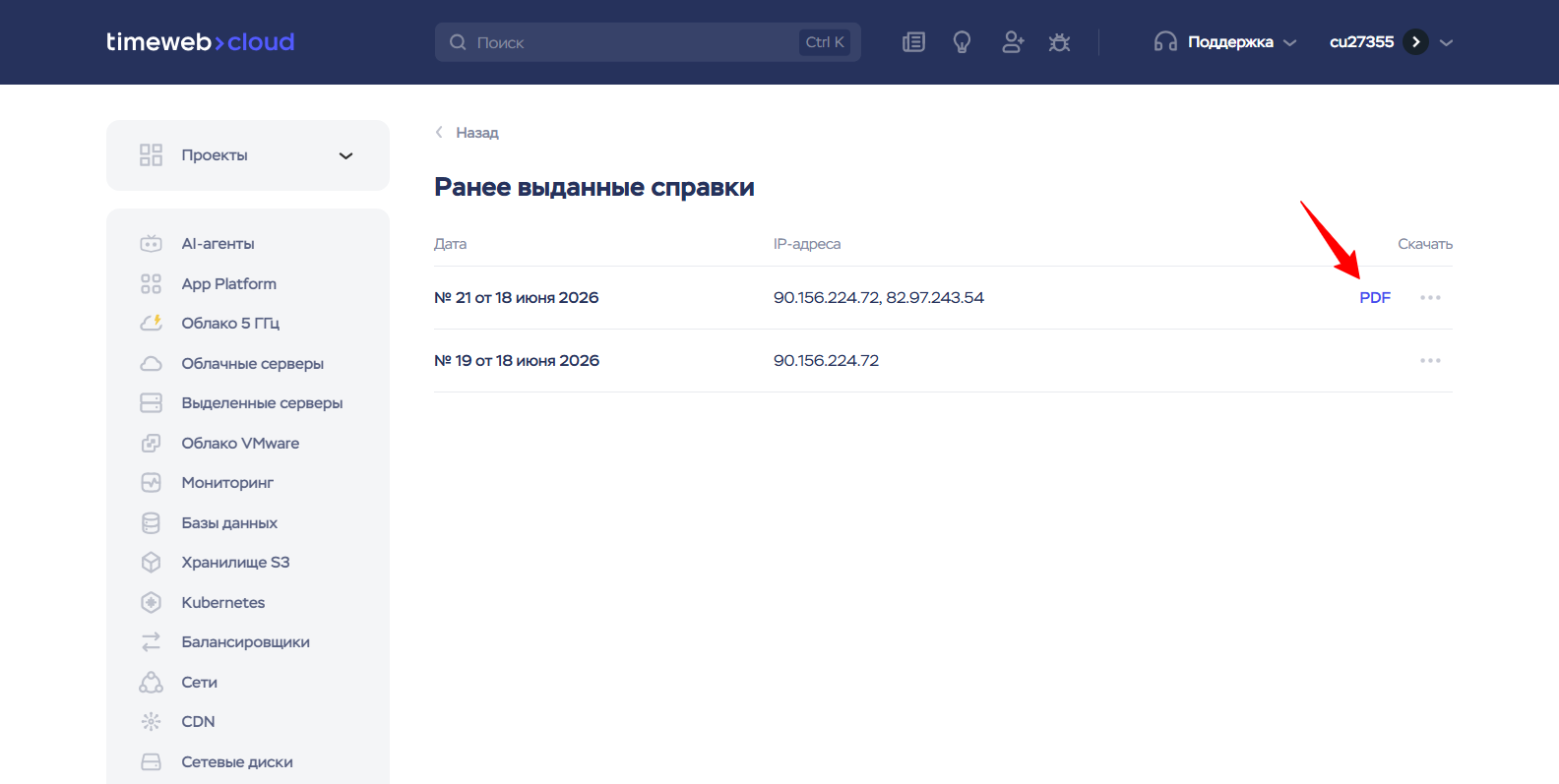
Task: Click the Мониторинг chart icon
Action: (x=151, y=482)
